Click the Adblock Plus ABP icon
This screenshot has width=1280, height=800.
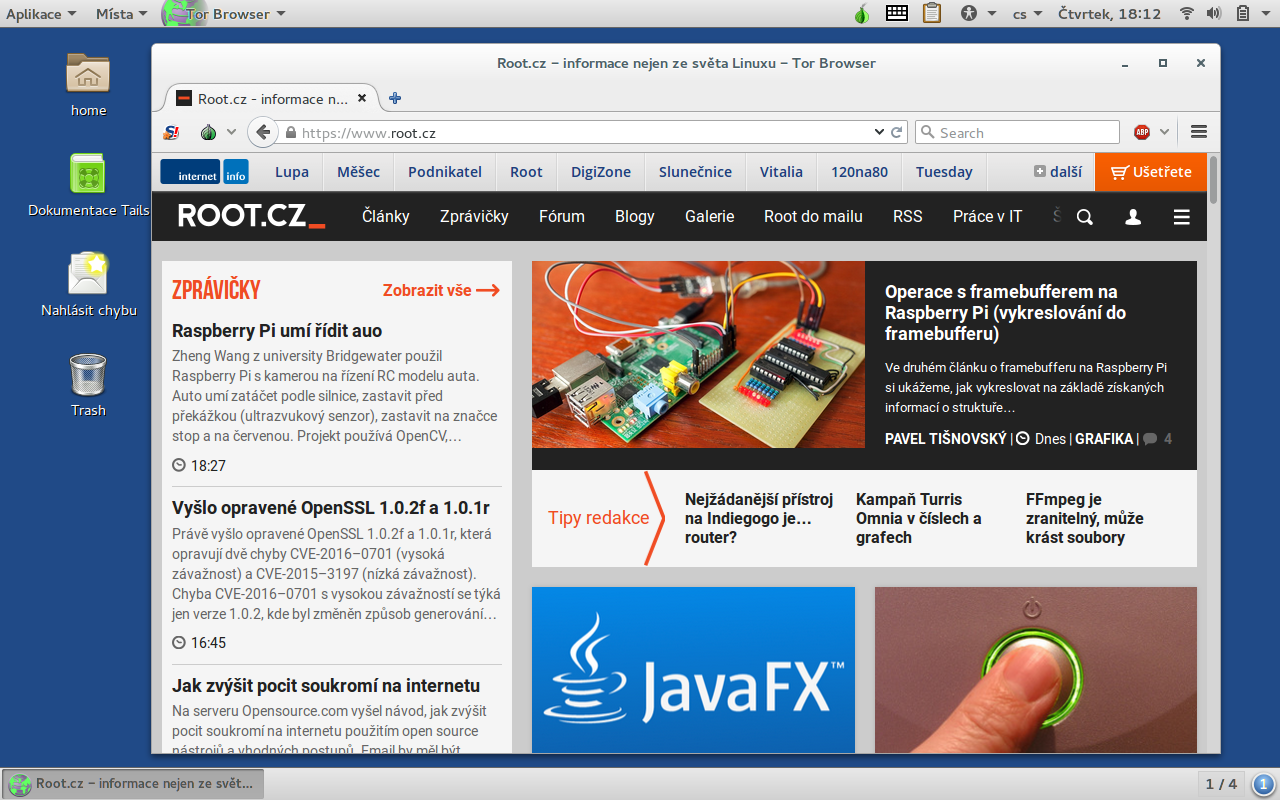click(1142, 132)
